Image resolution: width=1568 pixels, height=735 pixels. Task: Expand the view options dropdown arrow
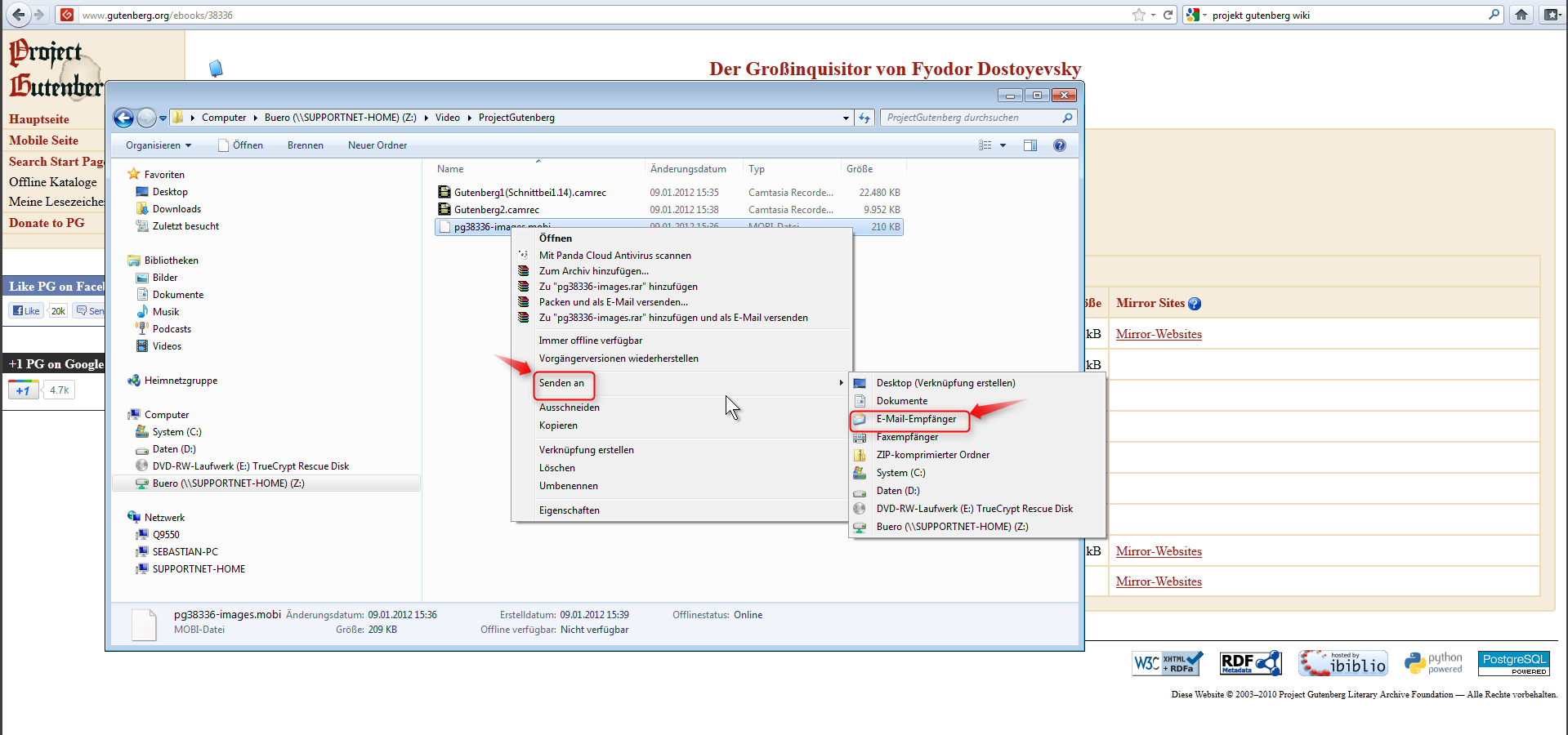click(1003, 145)
